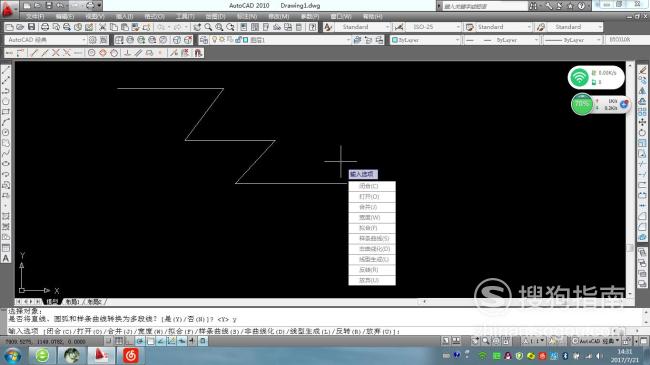The width and height of the screenshot is (650, 365).
Task: Toggle Snap Mode in status bar
Action: (x=108, y=341)
